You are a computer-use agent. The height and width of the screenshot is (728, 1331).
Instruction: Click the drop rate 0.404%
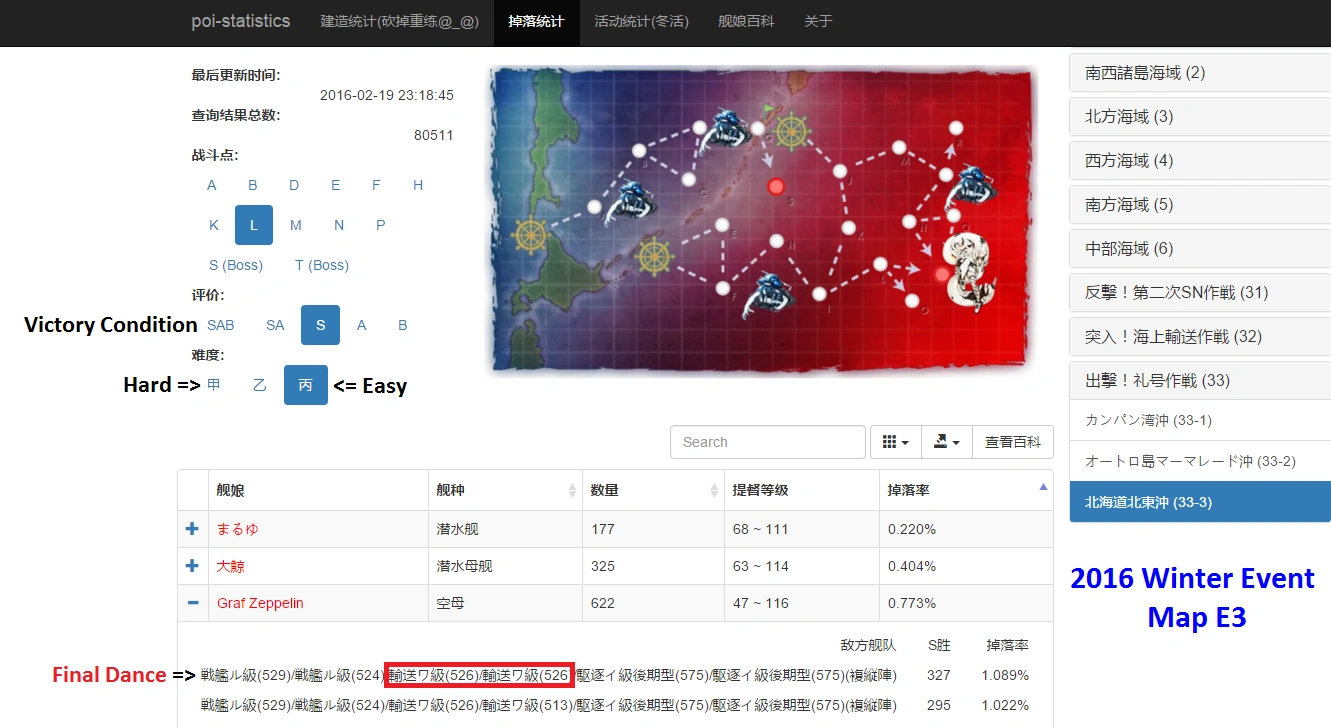(912, 566)
